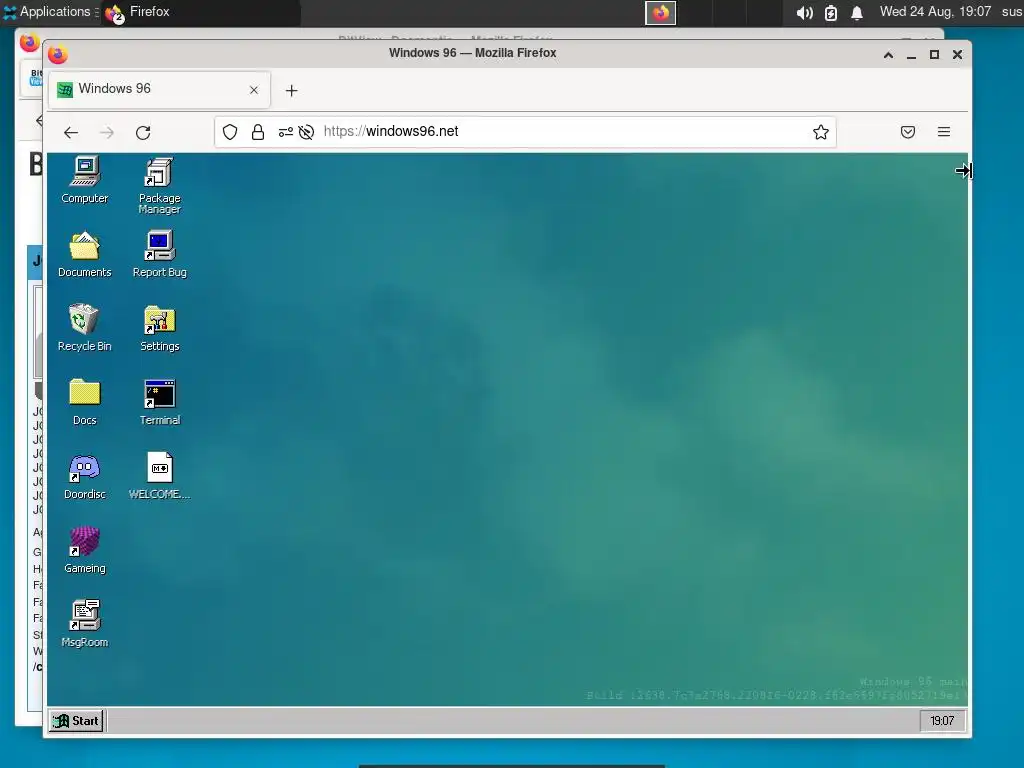Open the tracking protection shield icon

pos(230,132)
